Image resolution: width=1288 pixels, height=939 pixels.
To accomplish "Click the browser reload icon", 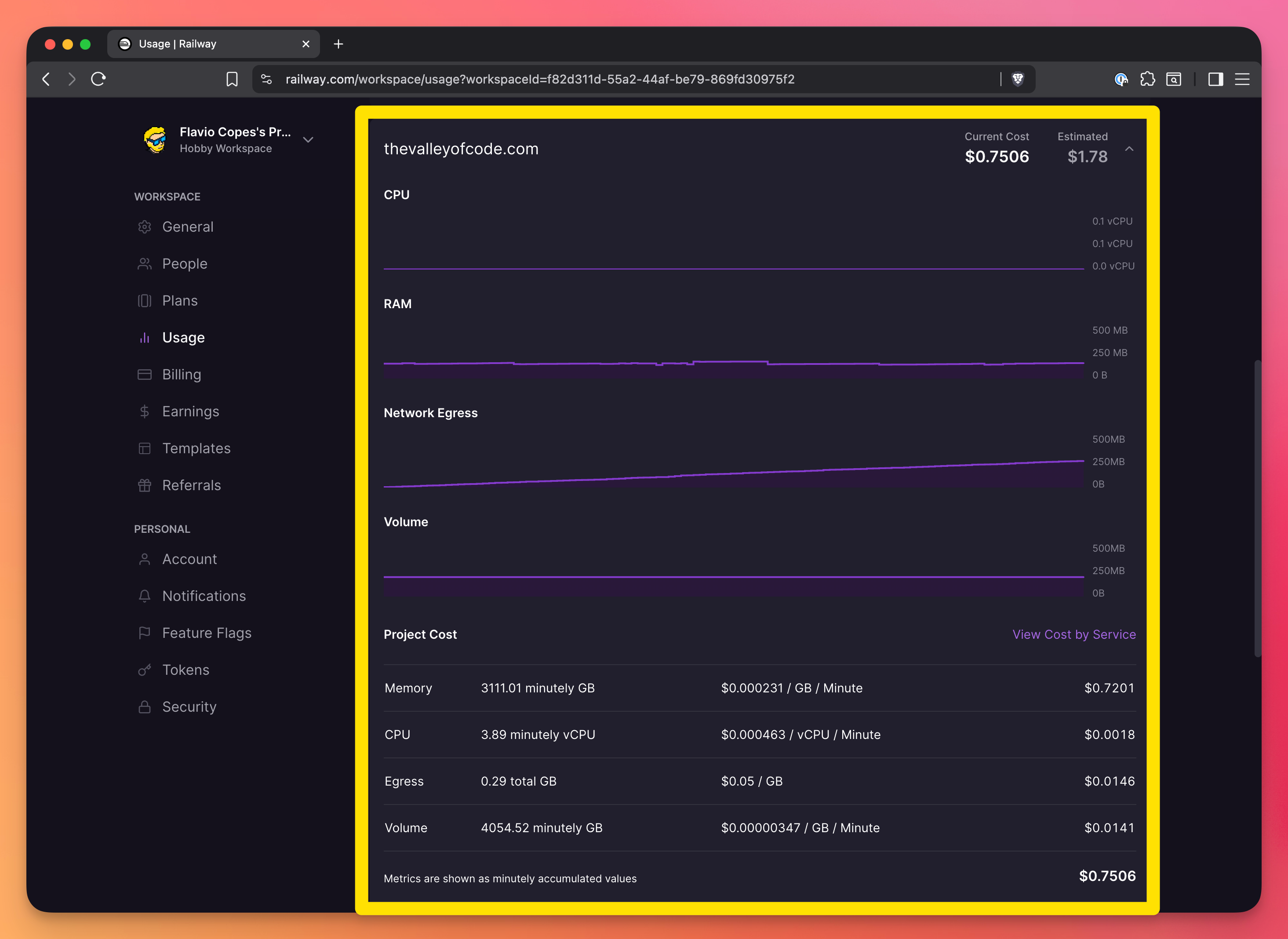I will click(98, 79).
